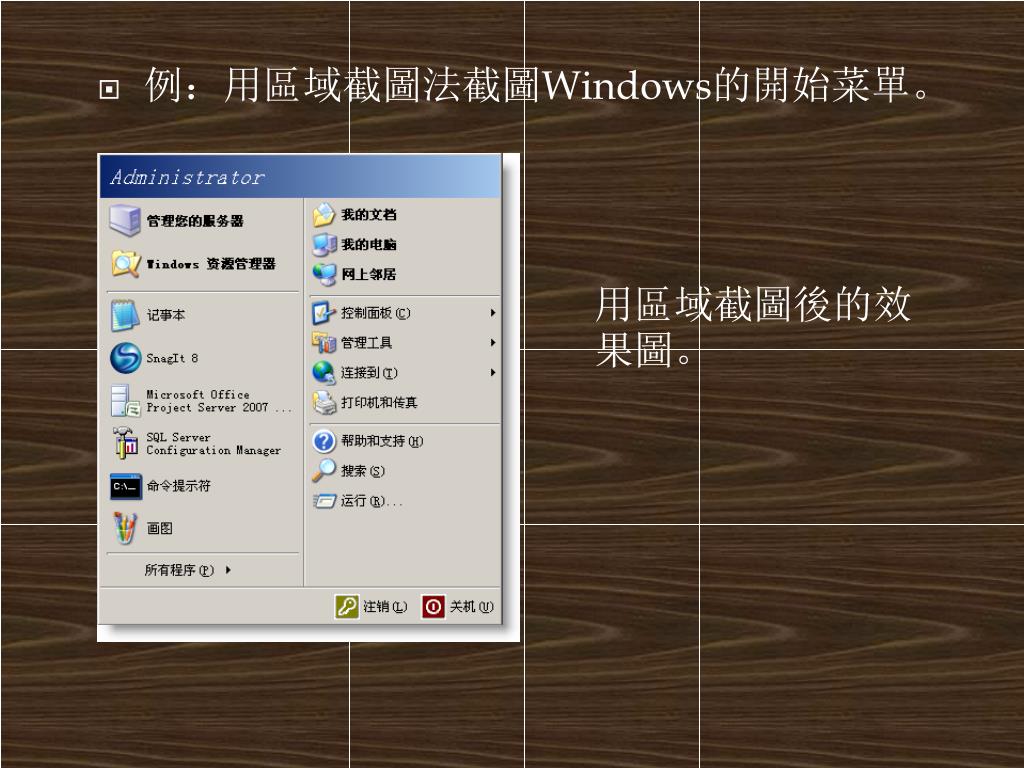Choose 帮助和支持(H) menu entry

[x=382, y=441]
